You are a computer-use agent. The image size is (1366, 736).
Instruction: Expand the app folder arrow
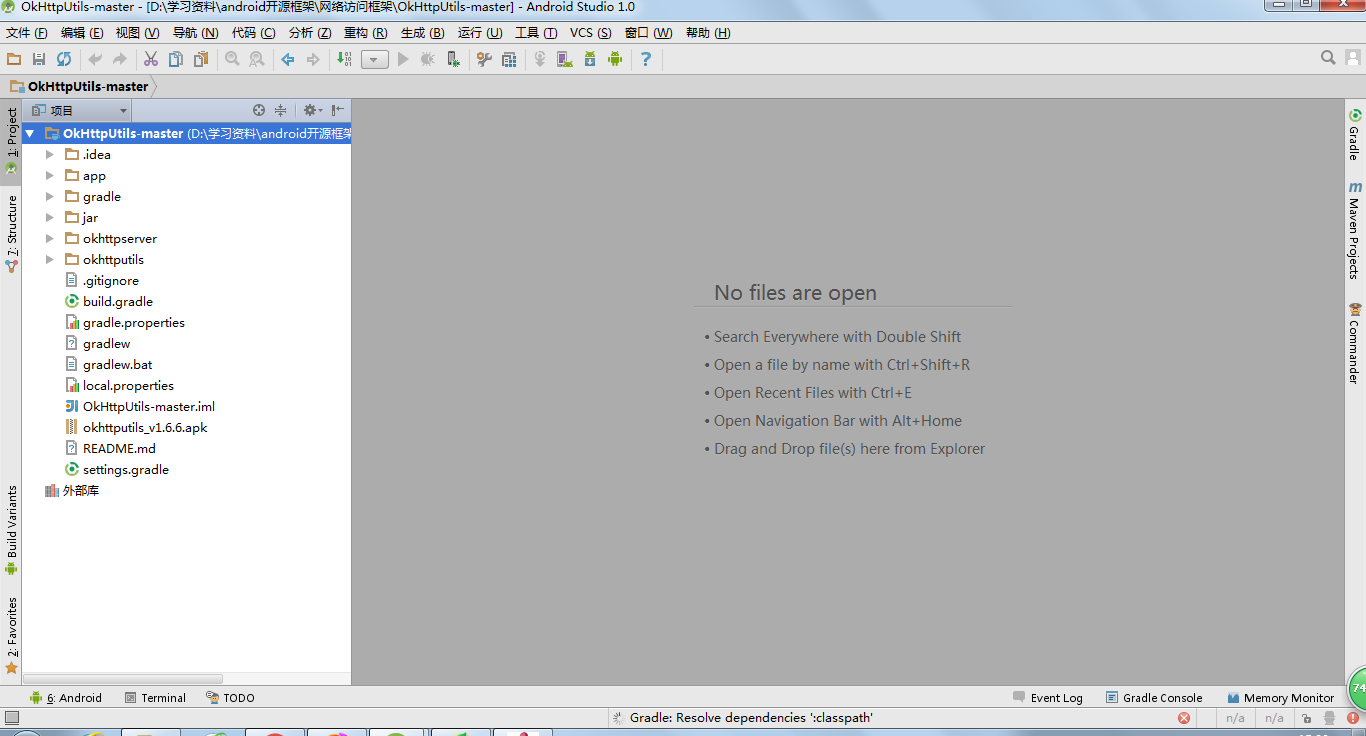tap(49, 175)
